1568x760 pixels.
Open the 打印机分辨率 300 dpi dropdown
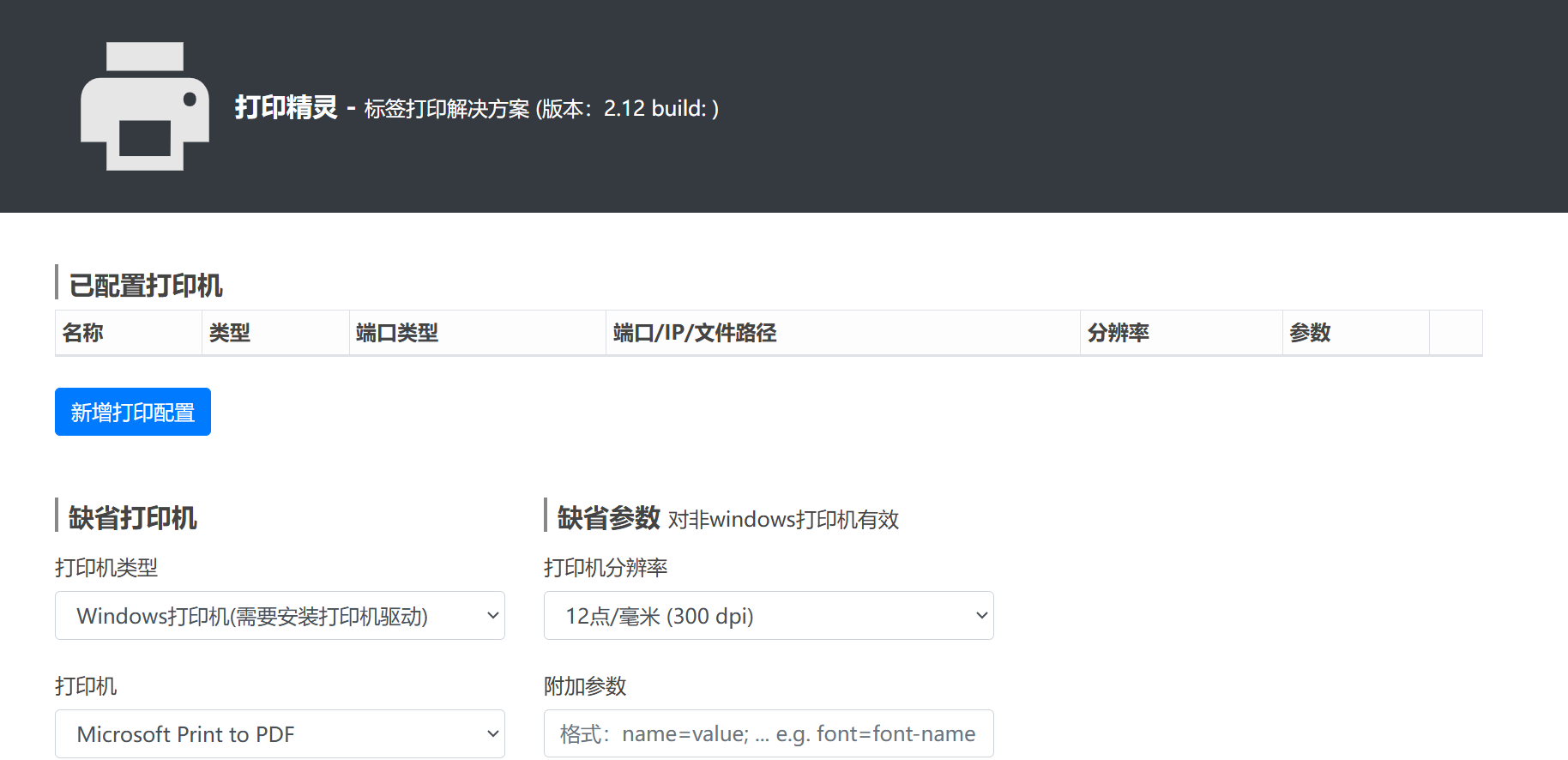769,616
